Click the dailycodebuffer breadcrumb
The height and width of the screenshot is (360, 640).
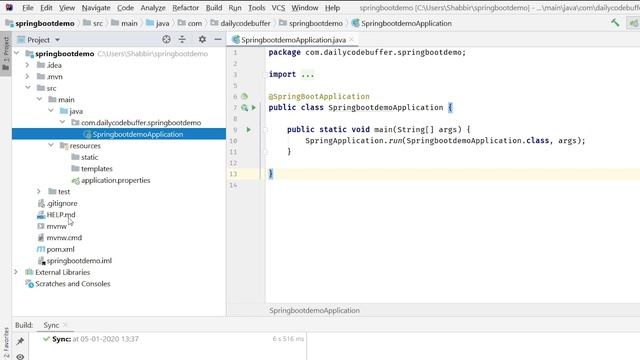[x=240, y=23]
